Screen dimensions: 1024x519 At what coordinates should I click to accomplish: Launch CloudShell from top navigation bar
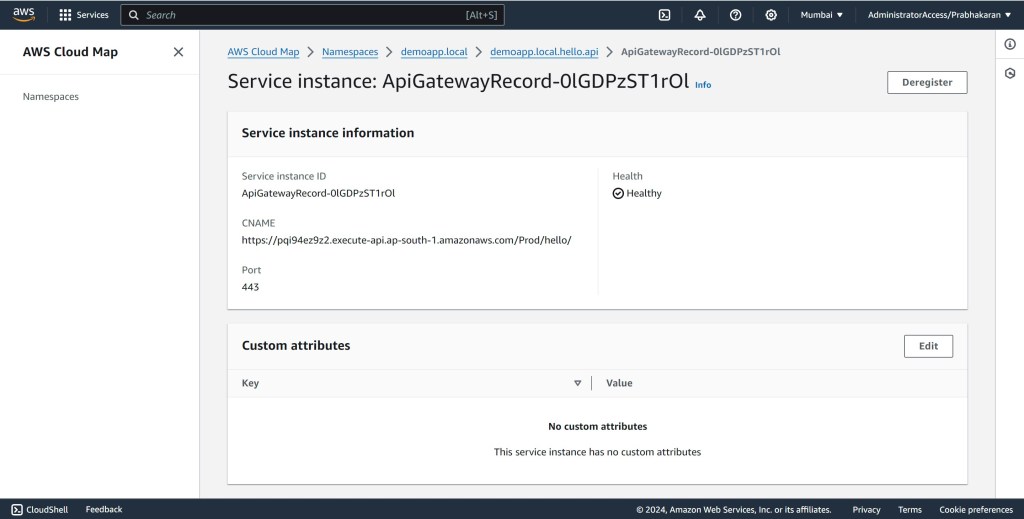(x=664, y=15)
